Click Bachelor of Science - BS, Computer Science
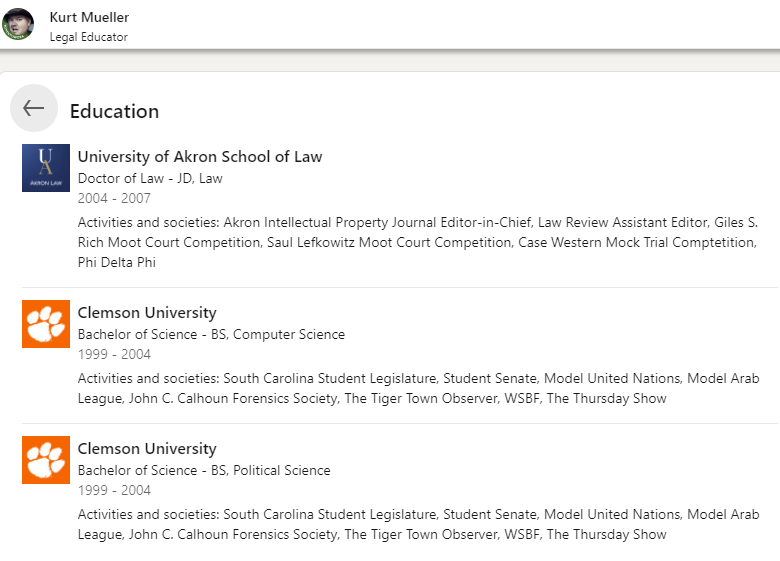This screenshot has height=561, width=780. (211, 334)
